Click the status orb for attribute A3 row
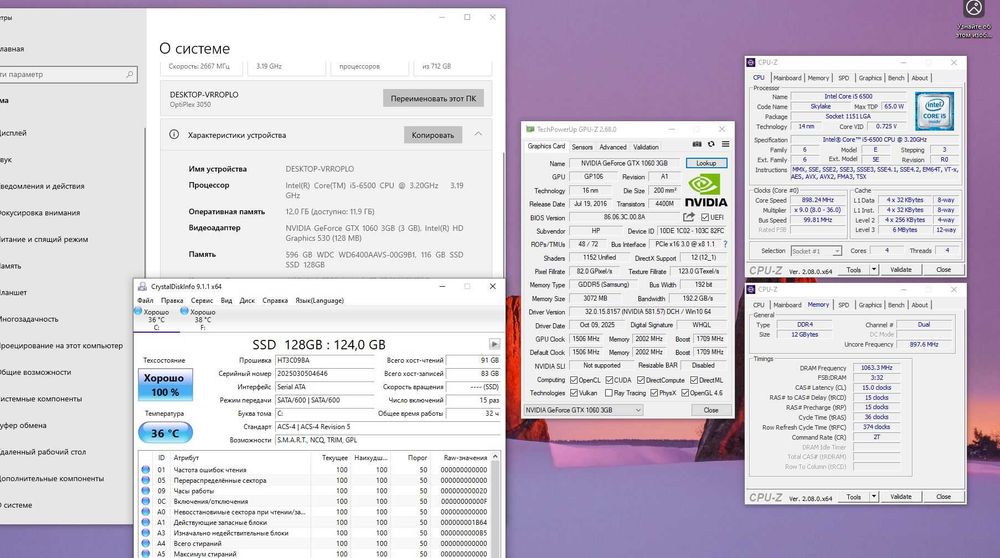The height and width of the screenshot is (558, 1000). point(145,533)
